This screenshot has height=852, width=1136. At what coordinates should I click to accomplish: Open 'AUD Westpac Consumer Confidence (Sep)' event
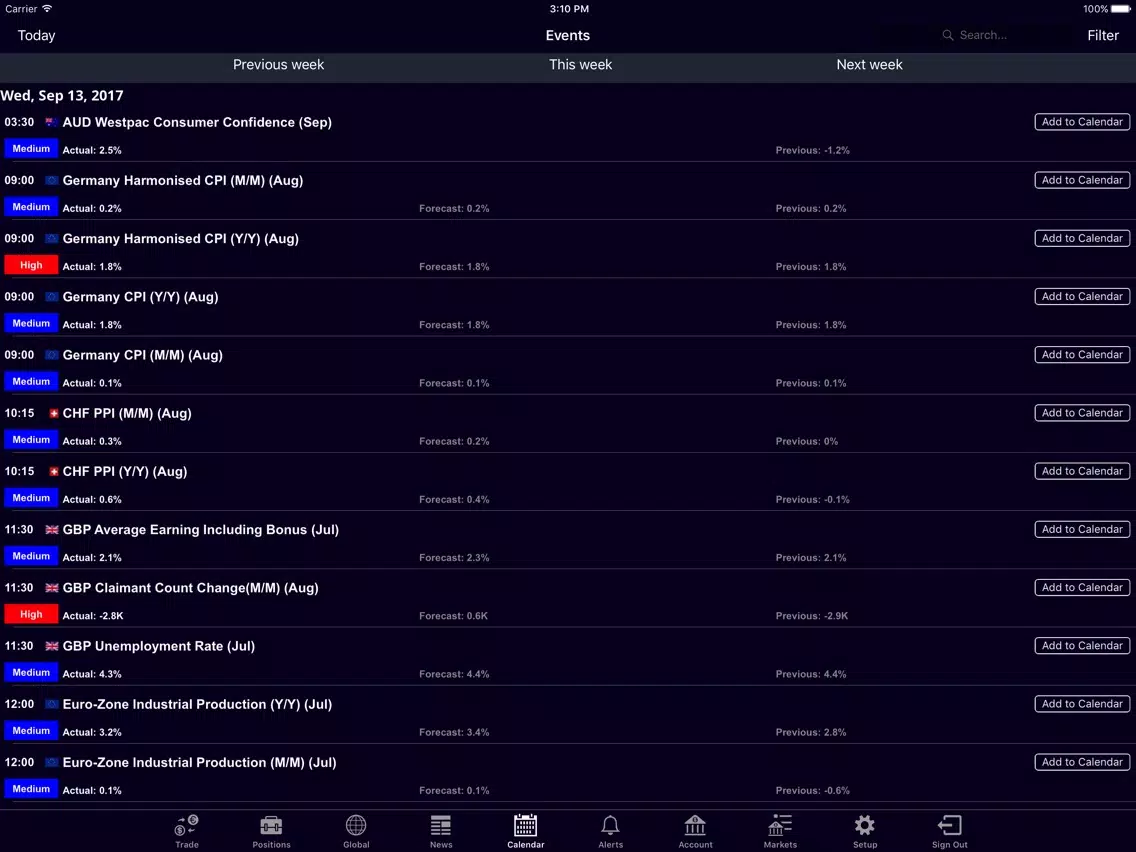coord(197,122)
